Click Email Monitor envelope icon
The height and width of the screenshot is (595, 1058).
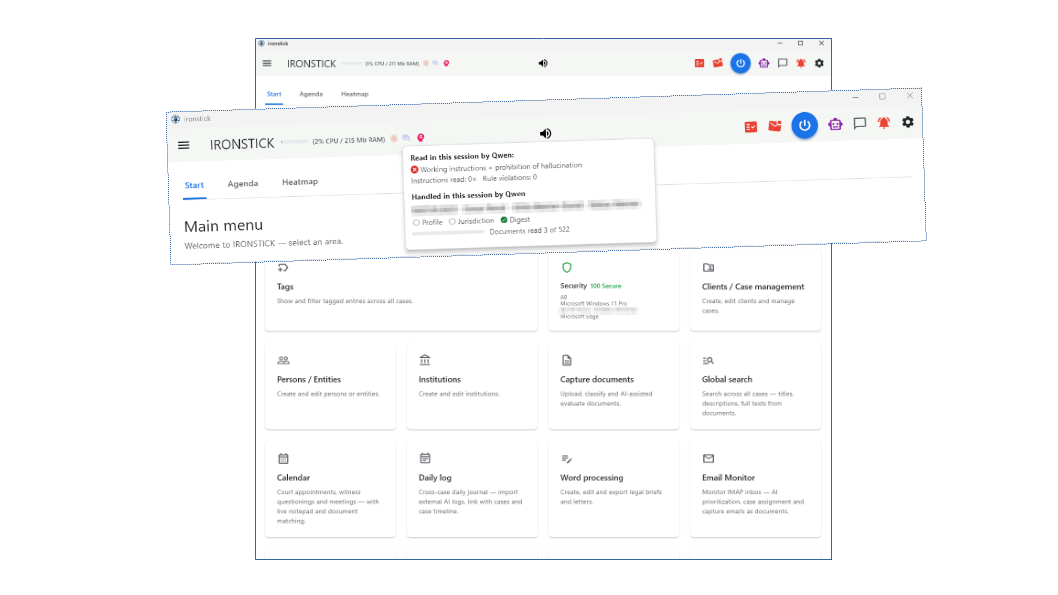(x=708, y=459)
